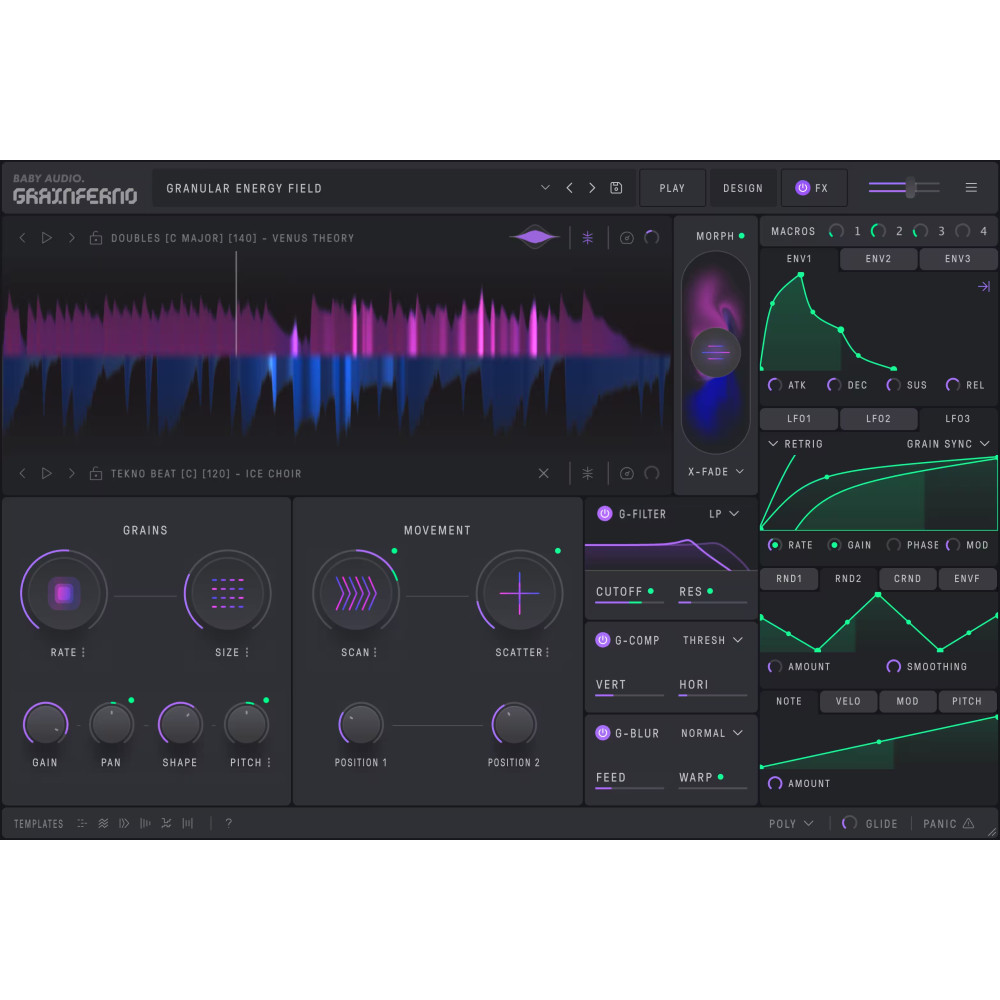Switch to the DESIGN tab
Viewport: 1000px width, 1000px height.
742,187
